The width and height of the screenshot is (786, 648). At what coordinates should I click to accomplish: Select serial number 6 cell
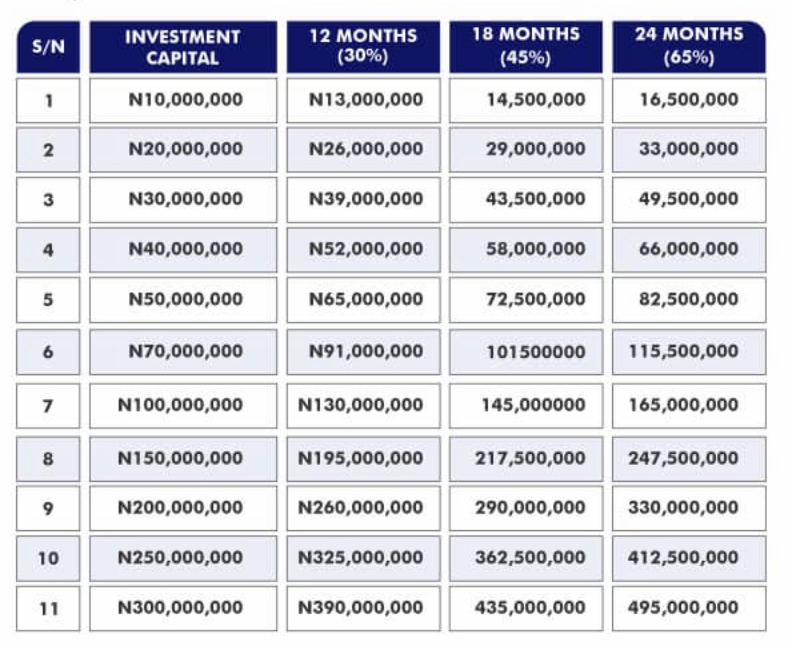(x=48, y=352)
